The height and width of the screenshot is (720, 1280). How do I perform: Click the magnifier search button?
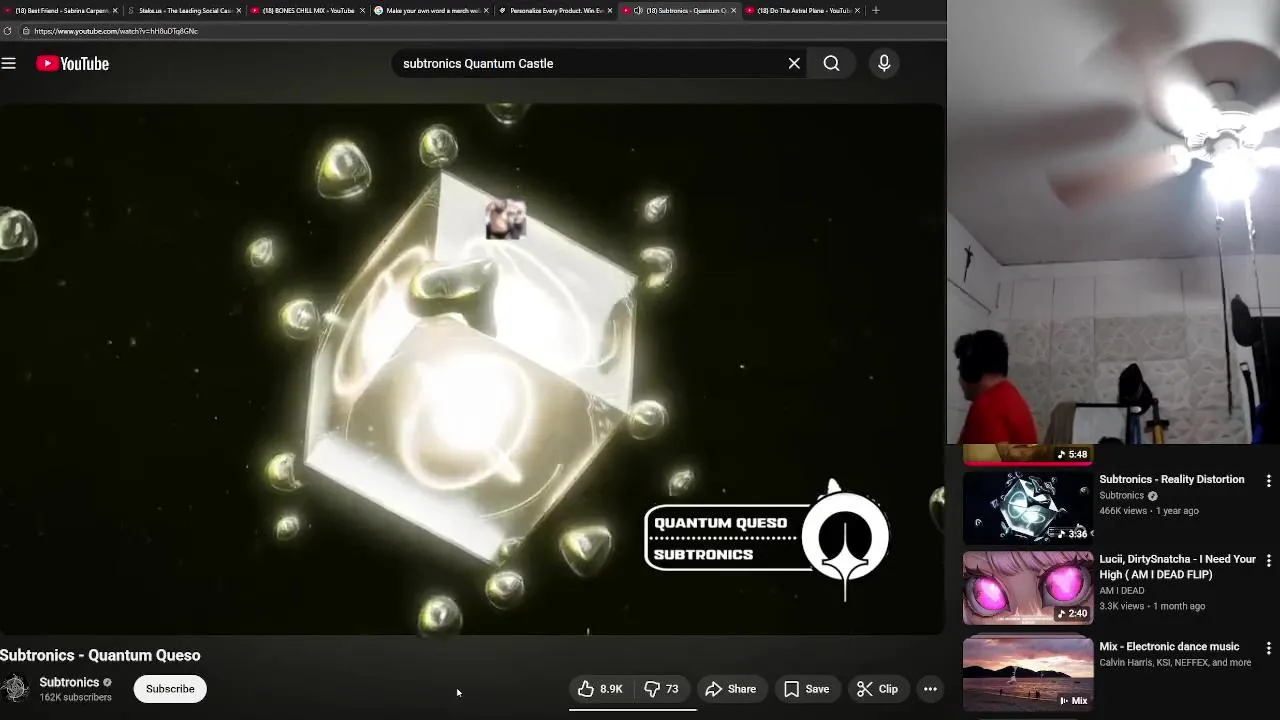[831, 63]
